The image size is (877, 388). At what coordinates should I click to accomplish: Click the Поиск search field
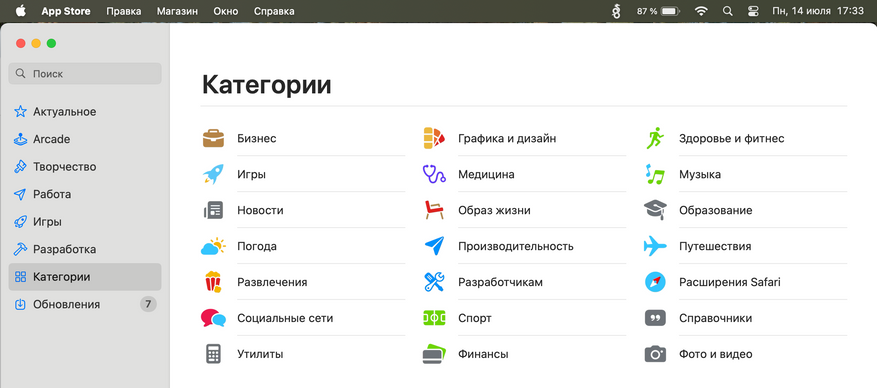tap(85, 73)
